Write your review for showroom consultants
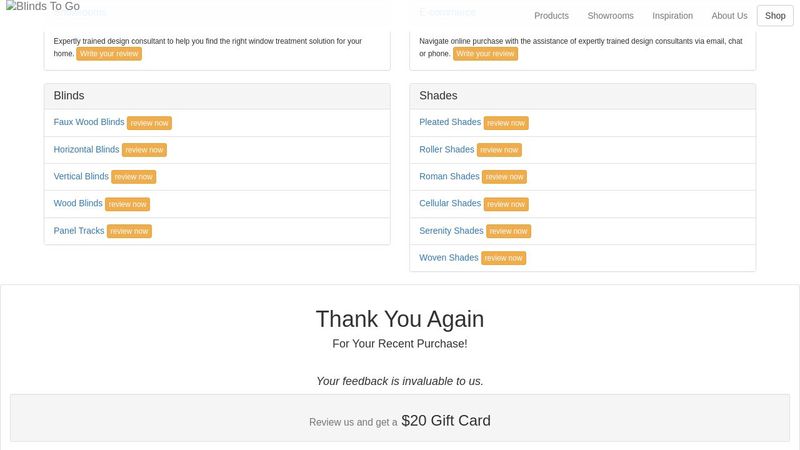Image resolution: width=800 pixels, height=450 pixels. click(109, 54)
